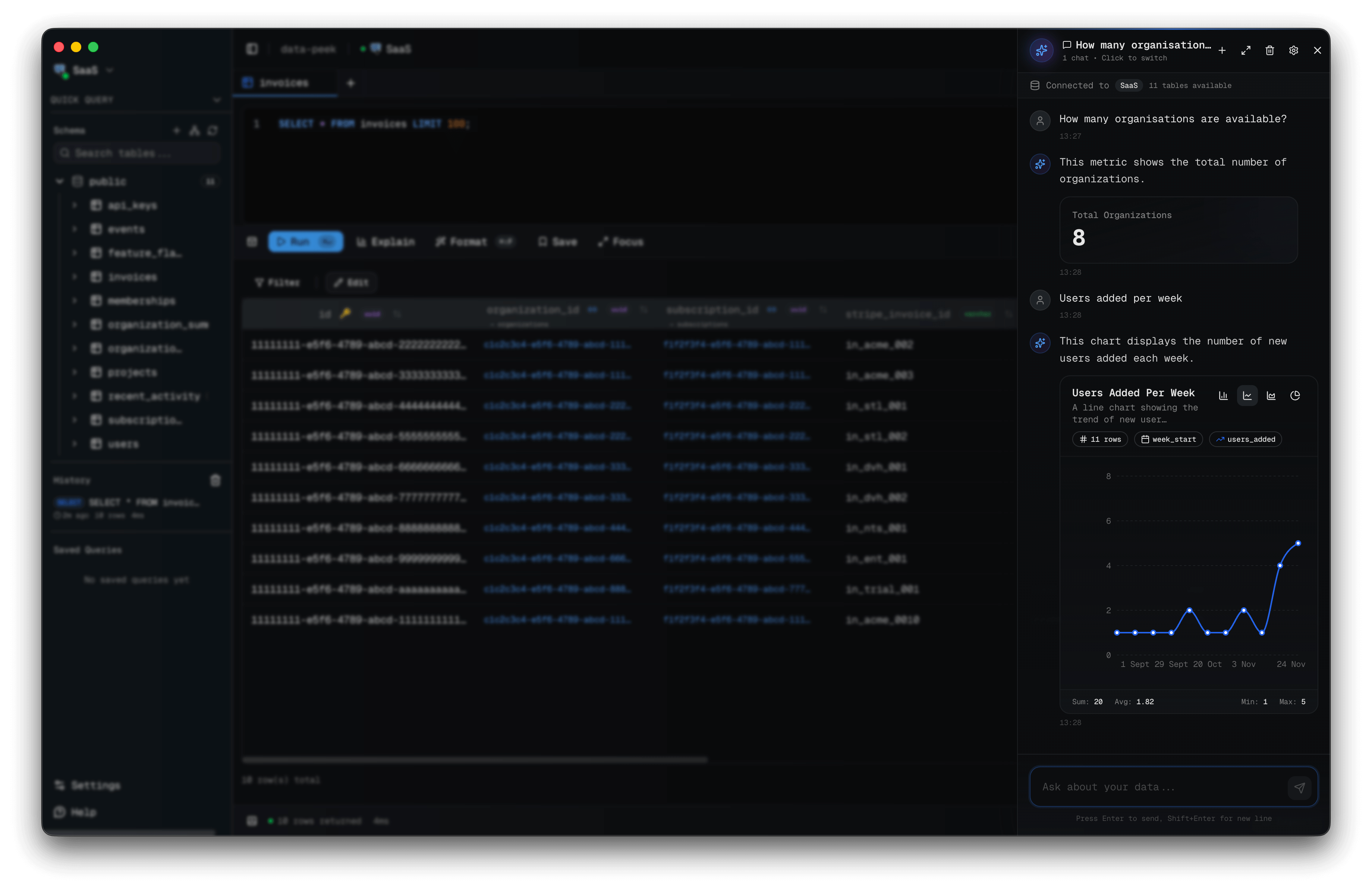The image size is (1372, 891).
Task: Click the last data point on chart
Action: pyautogui.click(x=1298, y=543)
